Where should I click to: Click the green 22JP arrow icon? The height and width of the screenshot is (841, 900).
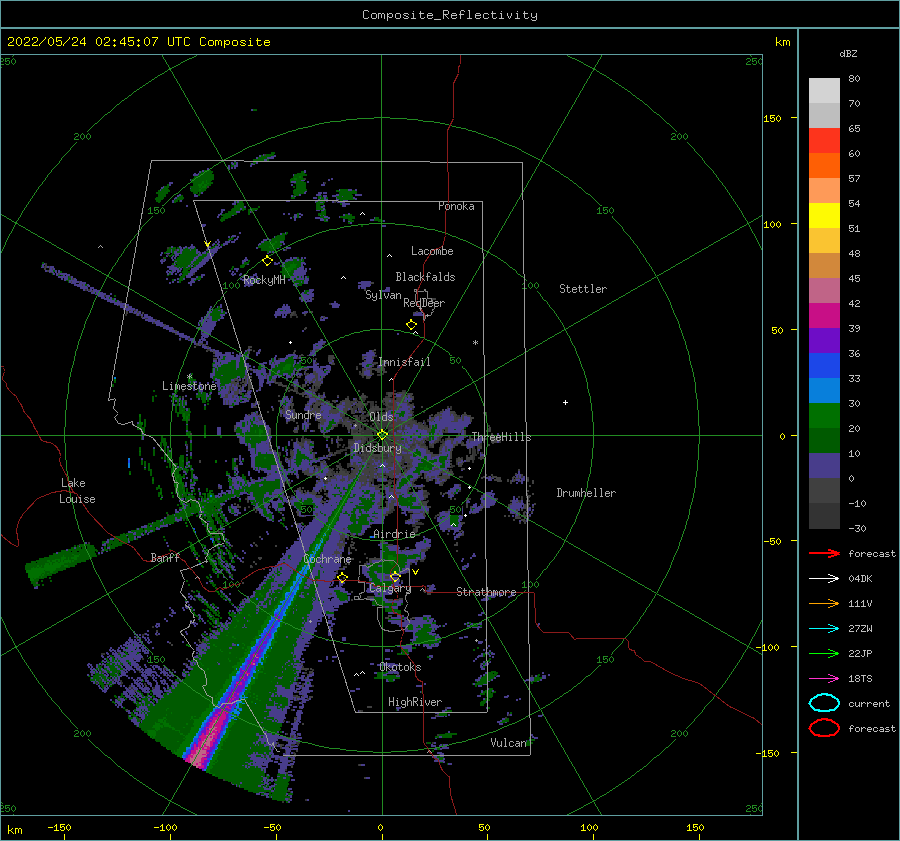pos(824,653)
